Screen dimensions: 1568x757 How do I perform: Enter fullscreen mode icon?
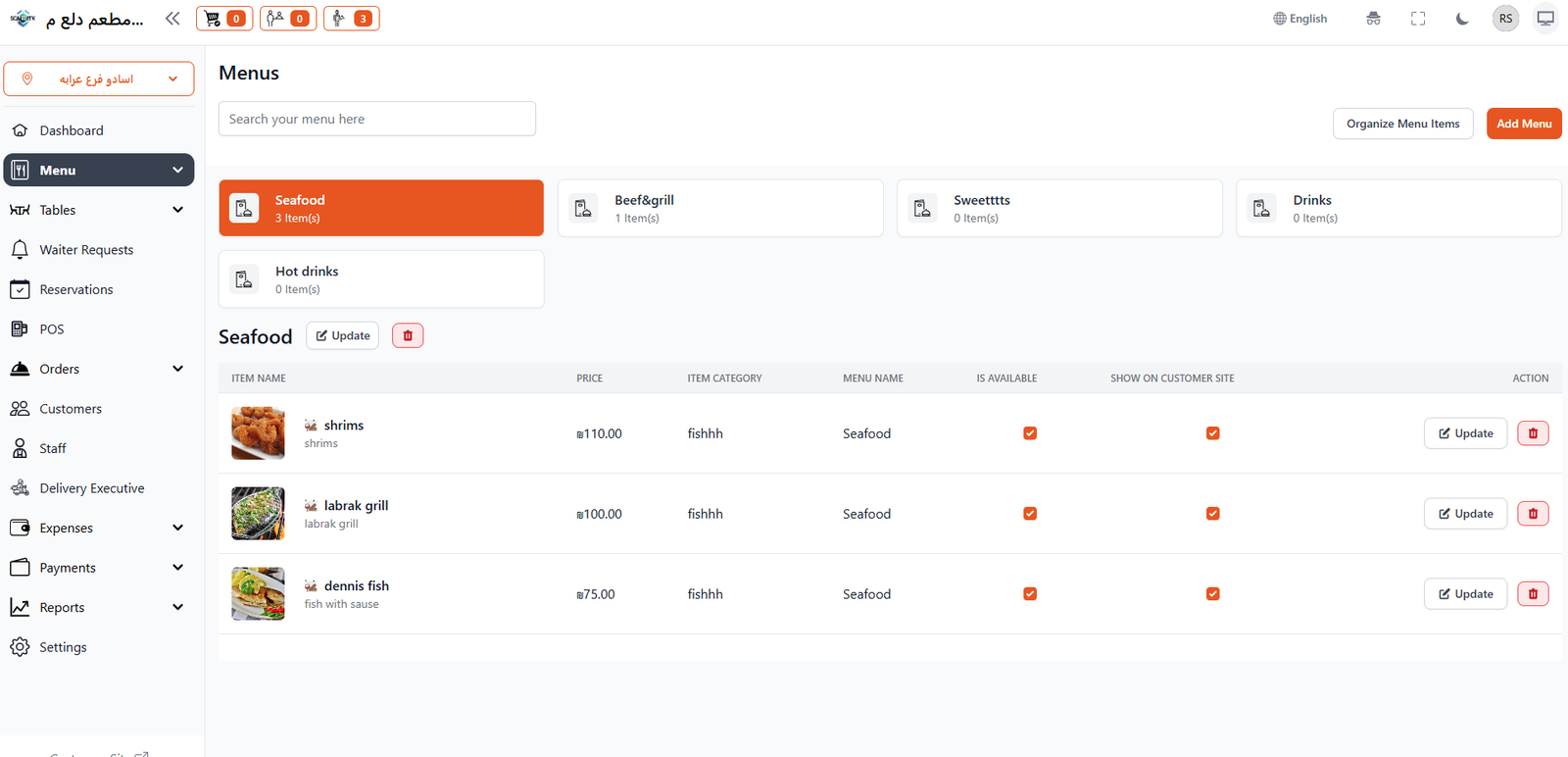pyautogui.click(x=1417, y=19)
